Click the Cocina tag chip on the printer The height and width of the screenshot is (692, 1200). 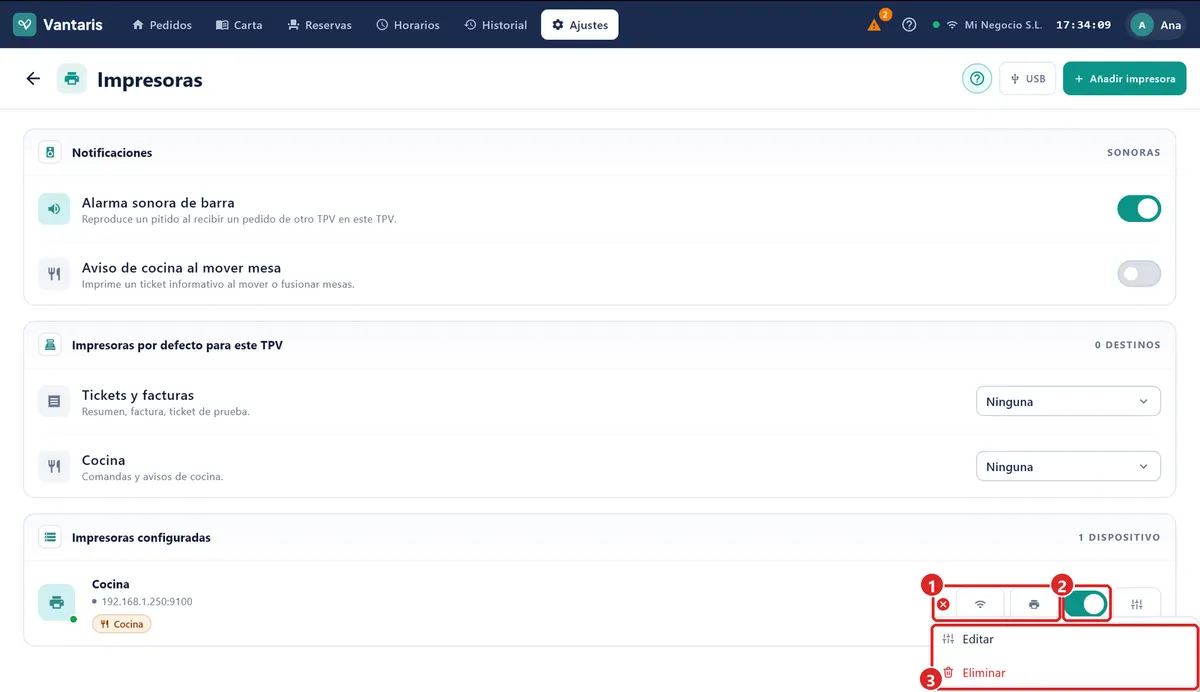122,624
